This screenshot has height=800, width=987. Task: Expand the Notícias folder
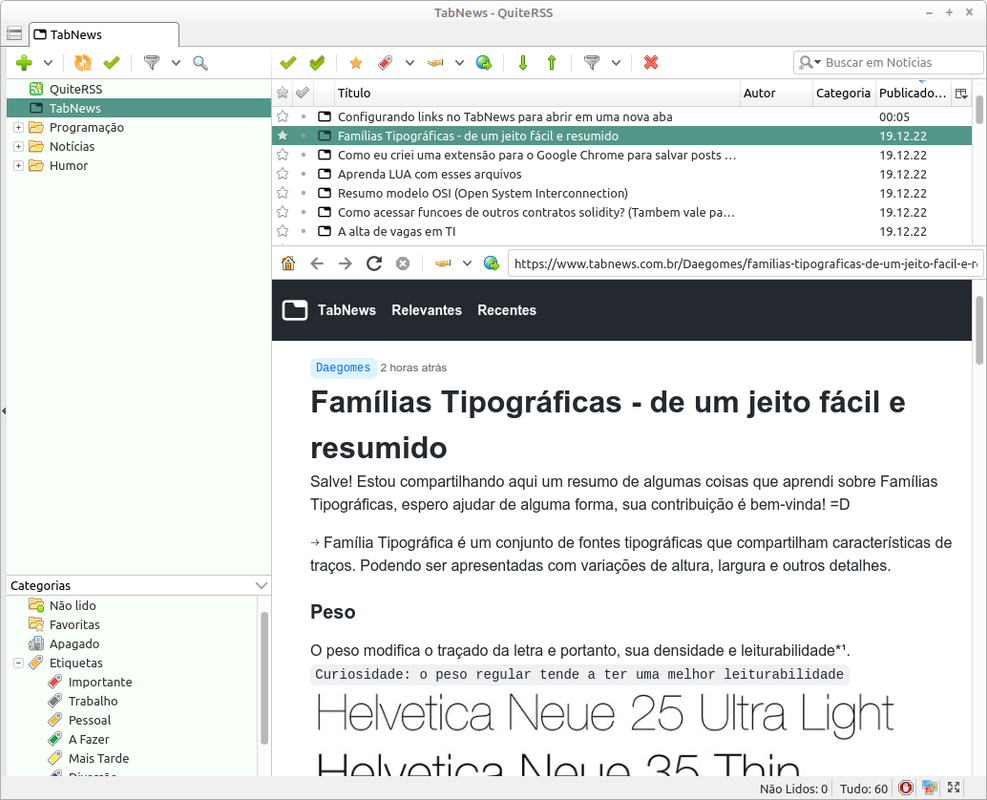[18, 147]
